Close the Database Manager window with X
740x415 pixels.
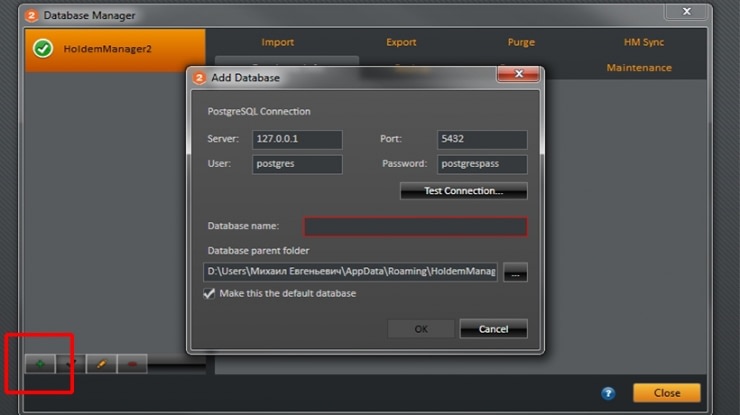[x=687, y=11]
